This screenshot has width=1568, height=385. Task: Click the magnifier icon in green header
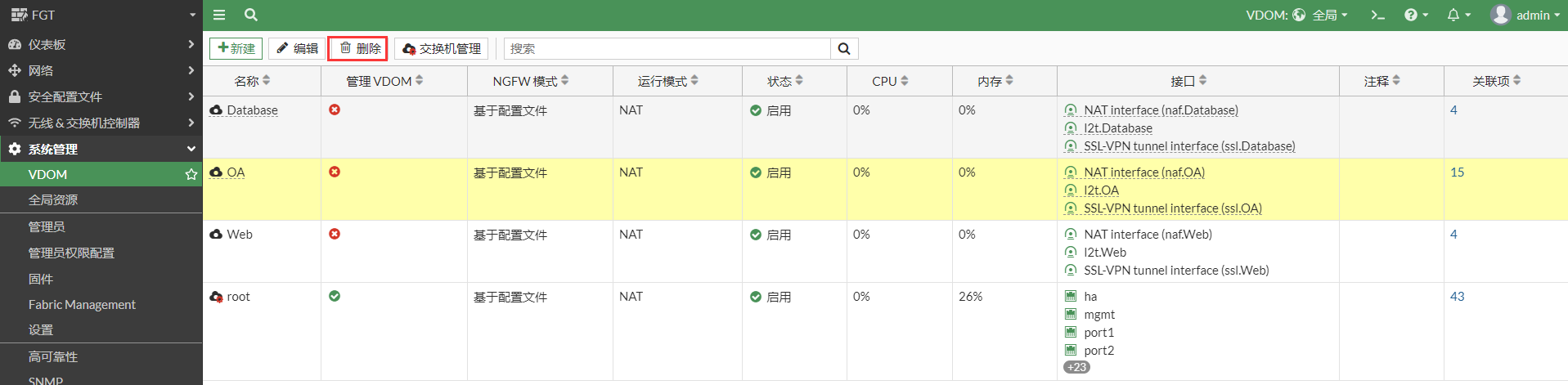(251, 15)
